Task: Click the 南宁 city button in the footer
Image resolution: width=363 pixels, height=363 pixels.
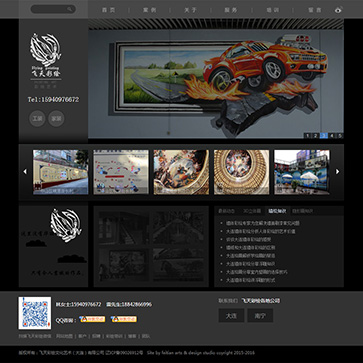Action: (260, 315)
